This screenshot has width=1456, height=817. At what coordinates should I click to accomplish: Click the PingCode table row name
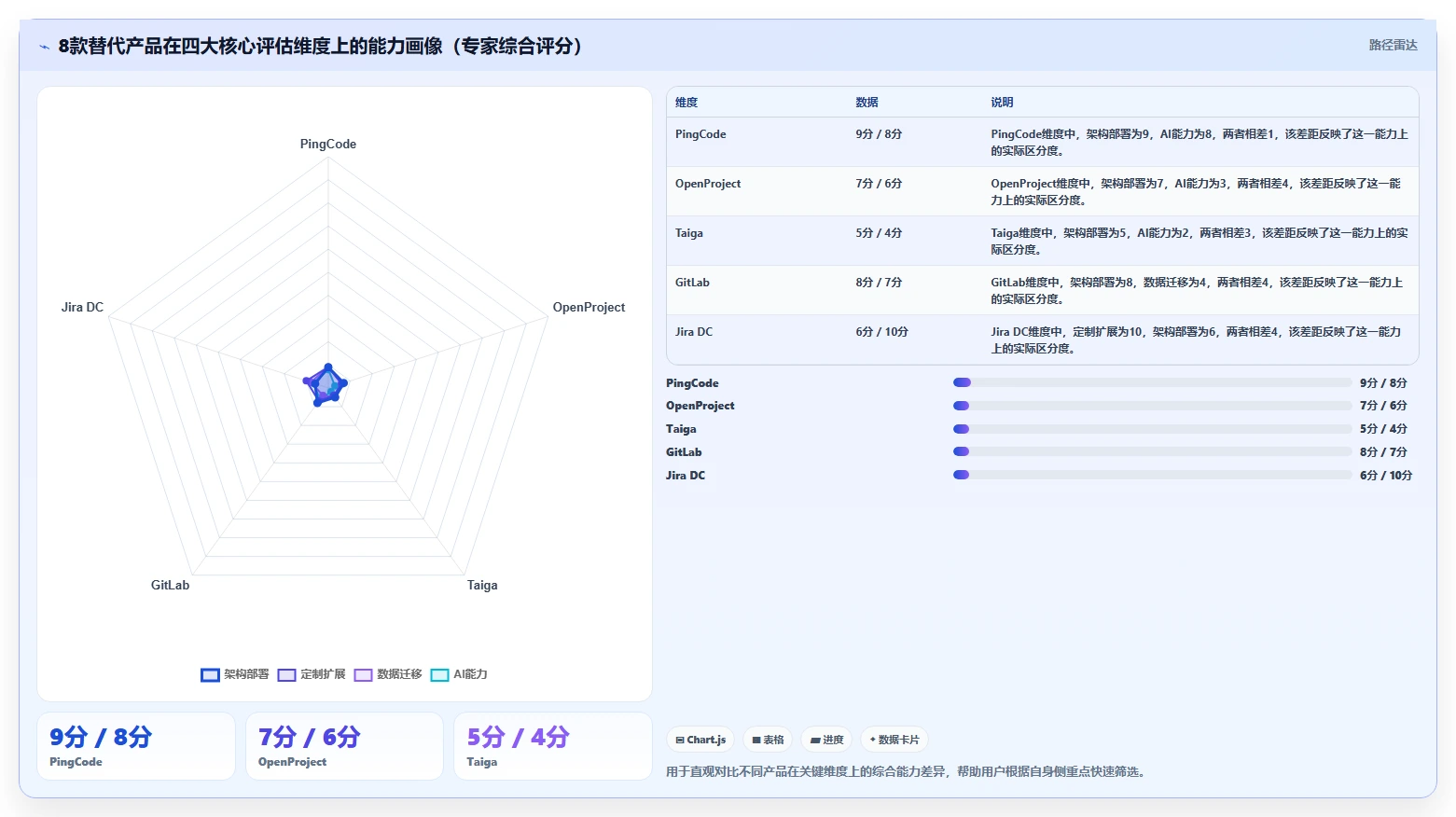pos(700,134)
